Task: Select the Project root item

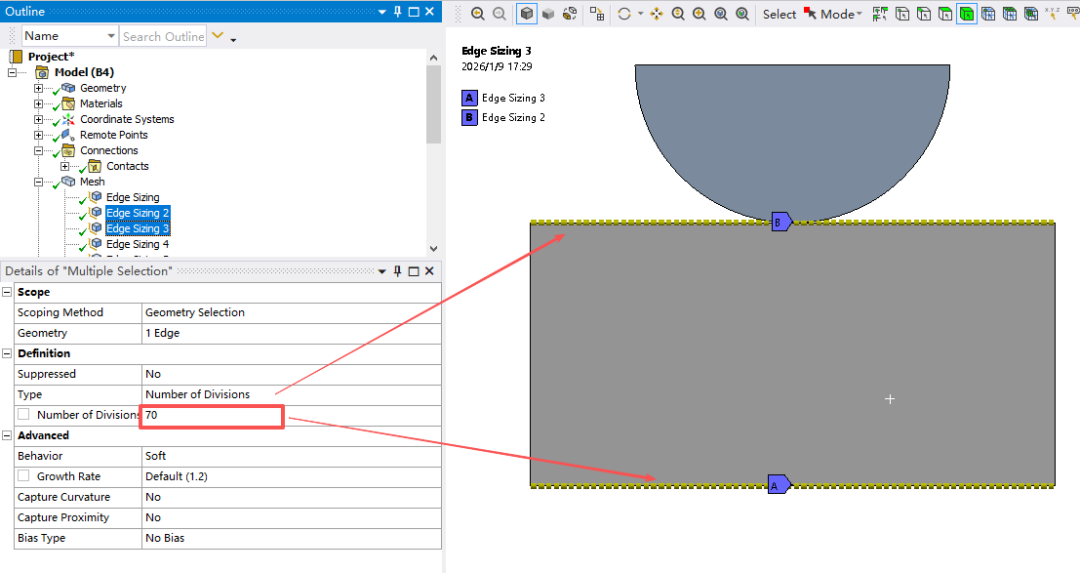Action: click(50, 56)
